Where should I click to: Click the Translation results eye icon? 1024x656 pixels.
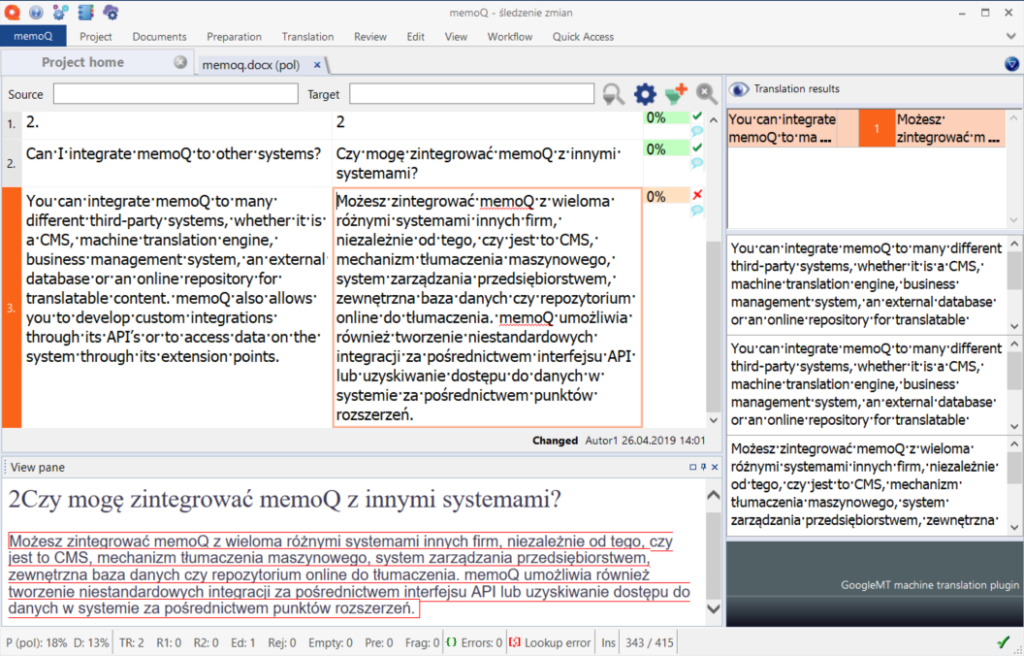pos(740,89)
